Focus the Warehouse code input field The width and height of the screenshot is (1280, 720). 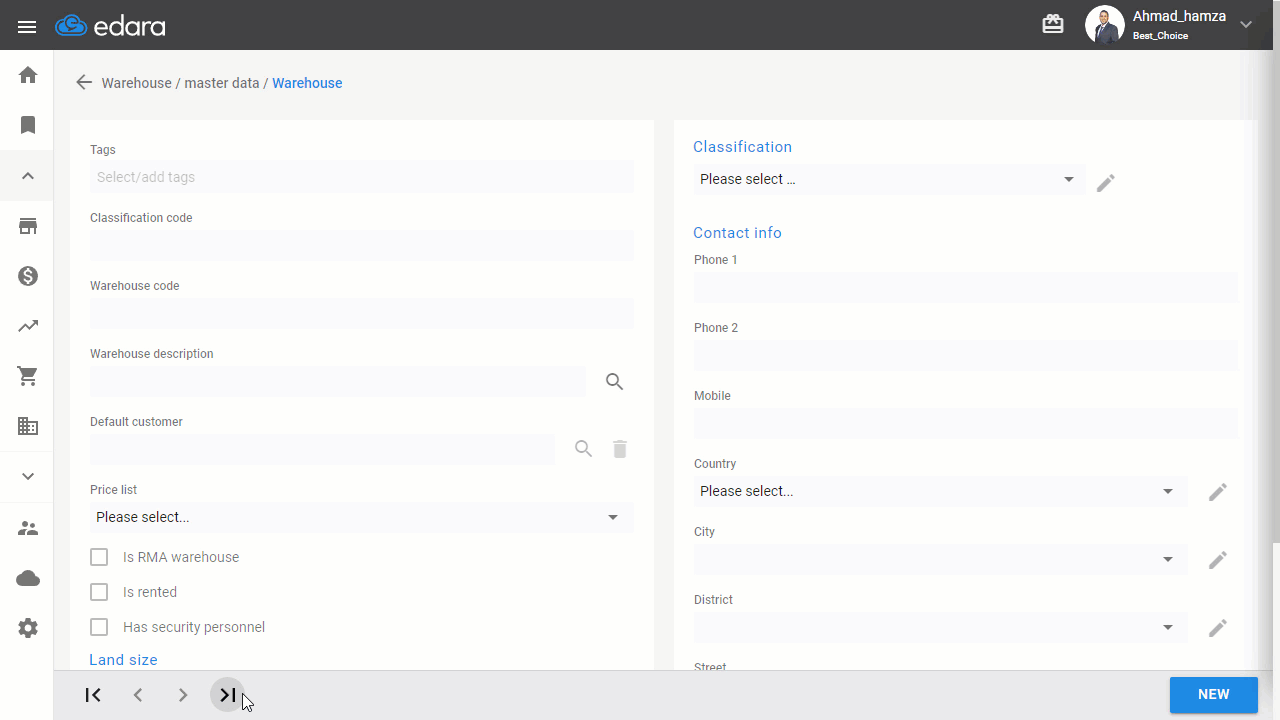point(362,313)
